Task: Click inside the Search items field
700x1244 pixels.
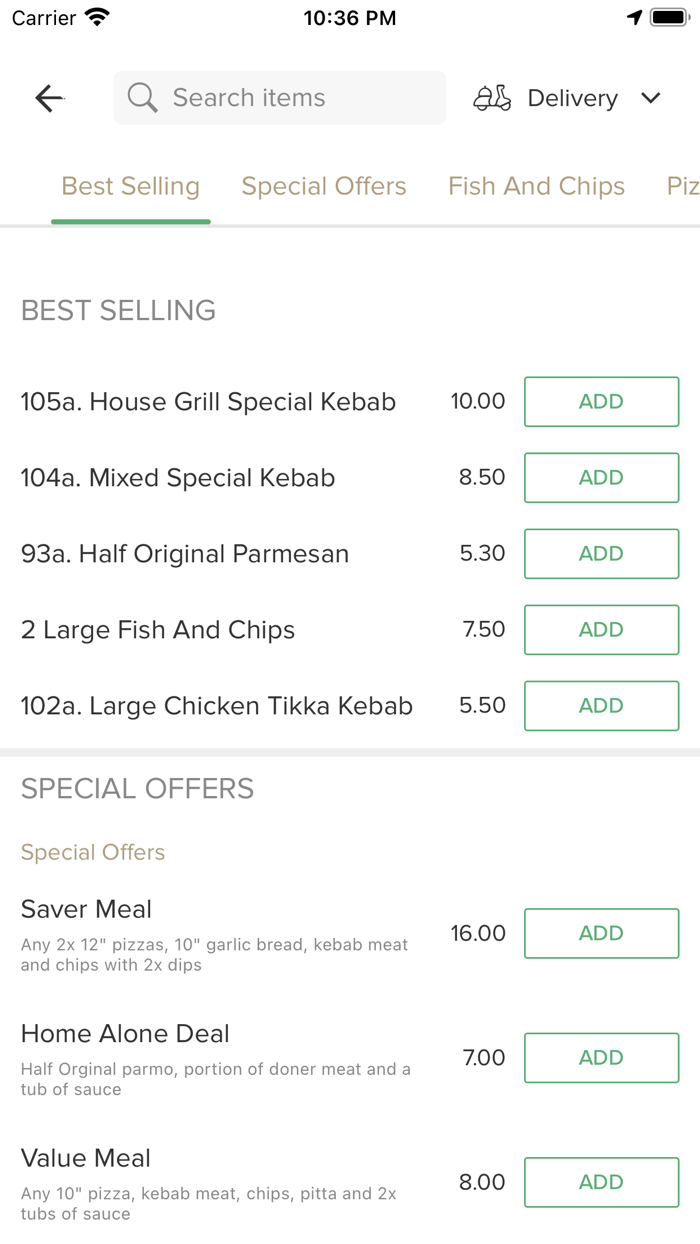Action: click(279, 97)
